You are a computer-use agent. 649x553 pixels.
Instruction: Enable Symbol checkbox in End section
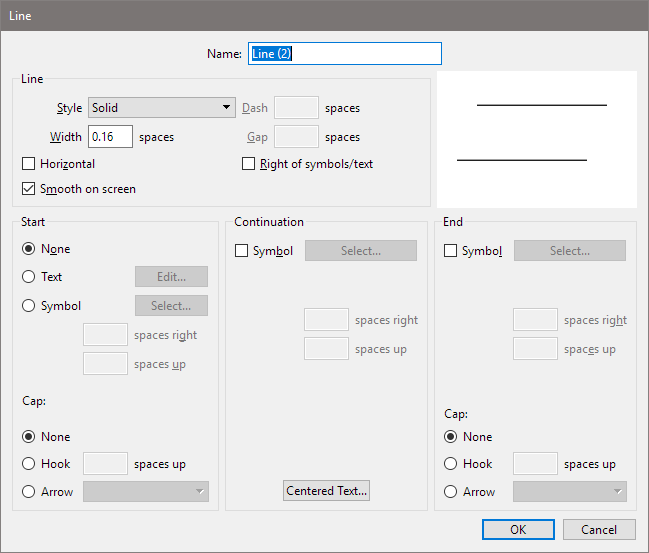(x=450, y=251)
